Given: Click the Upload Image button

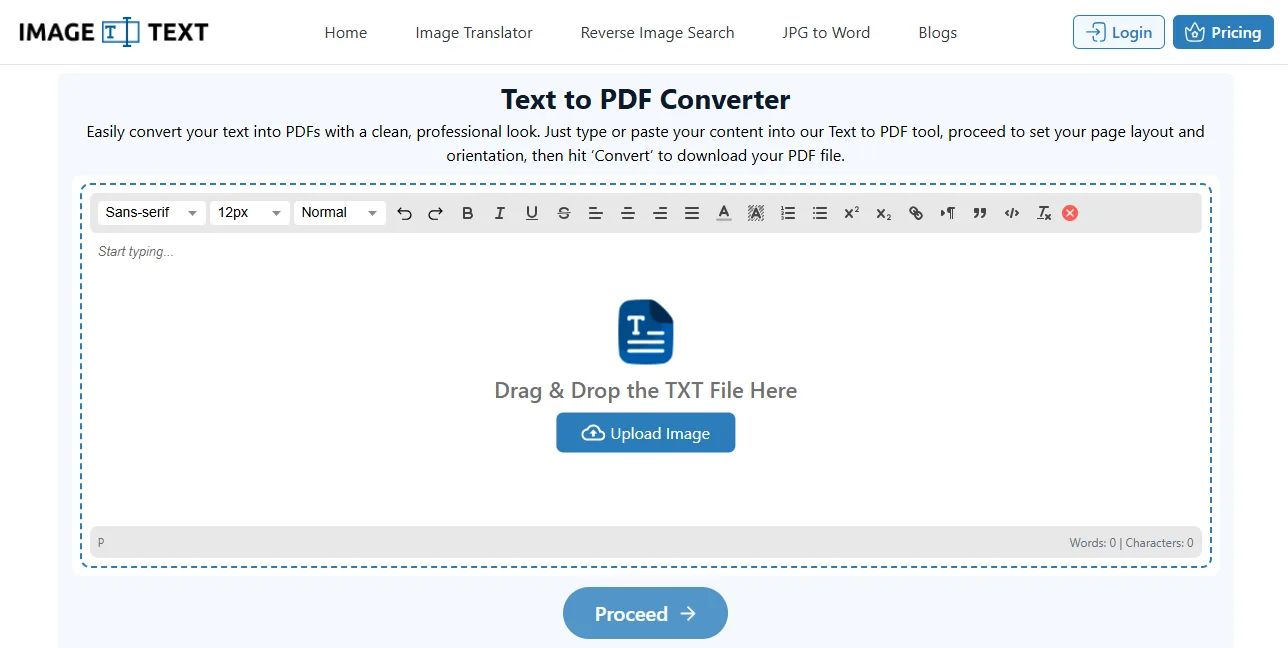Looking at the screenshot, I should (646, 433).
